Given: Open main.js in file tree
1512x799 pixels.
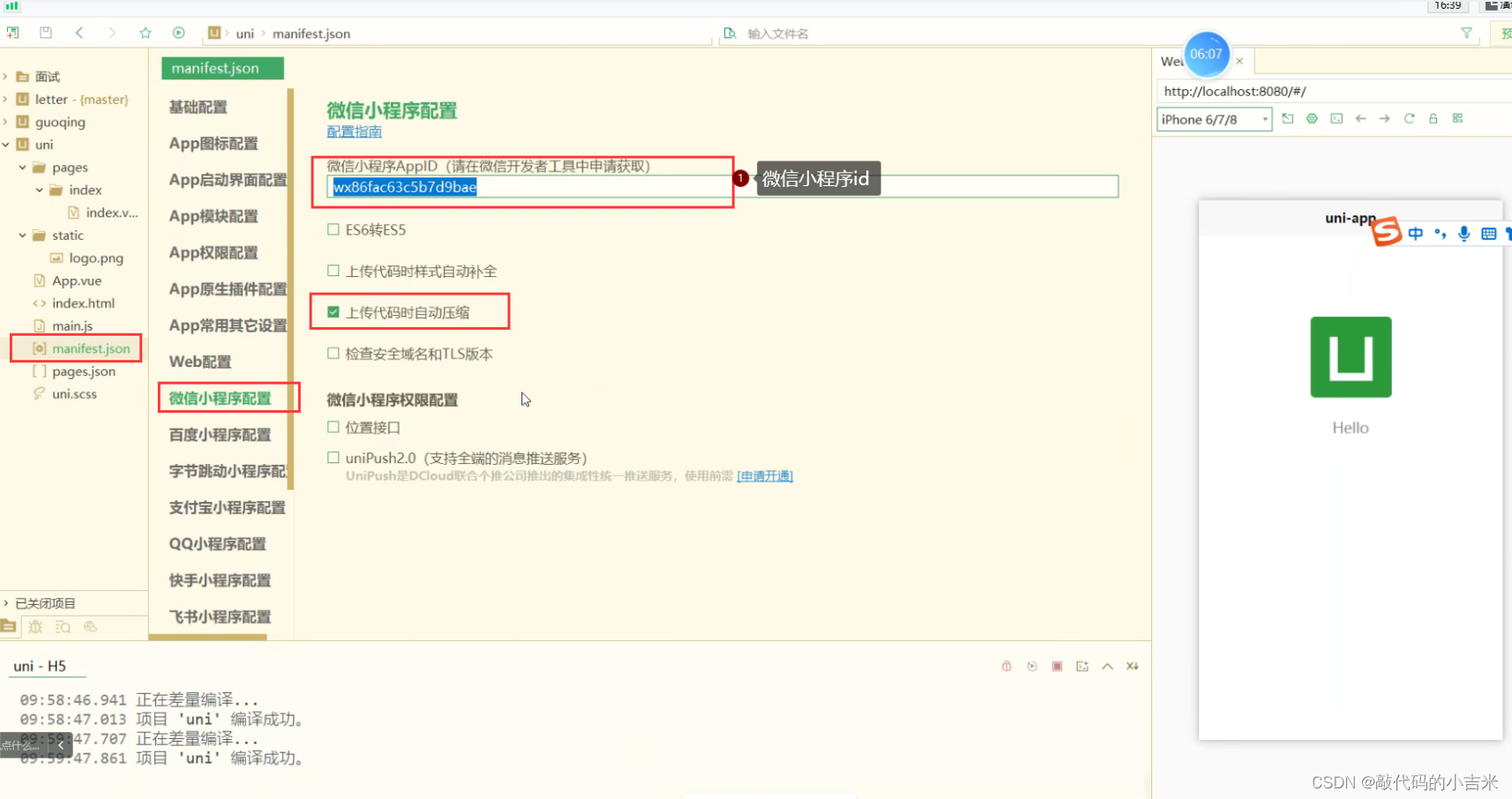Looking at the screenshot, I should (x=72, y=325).
